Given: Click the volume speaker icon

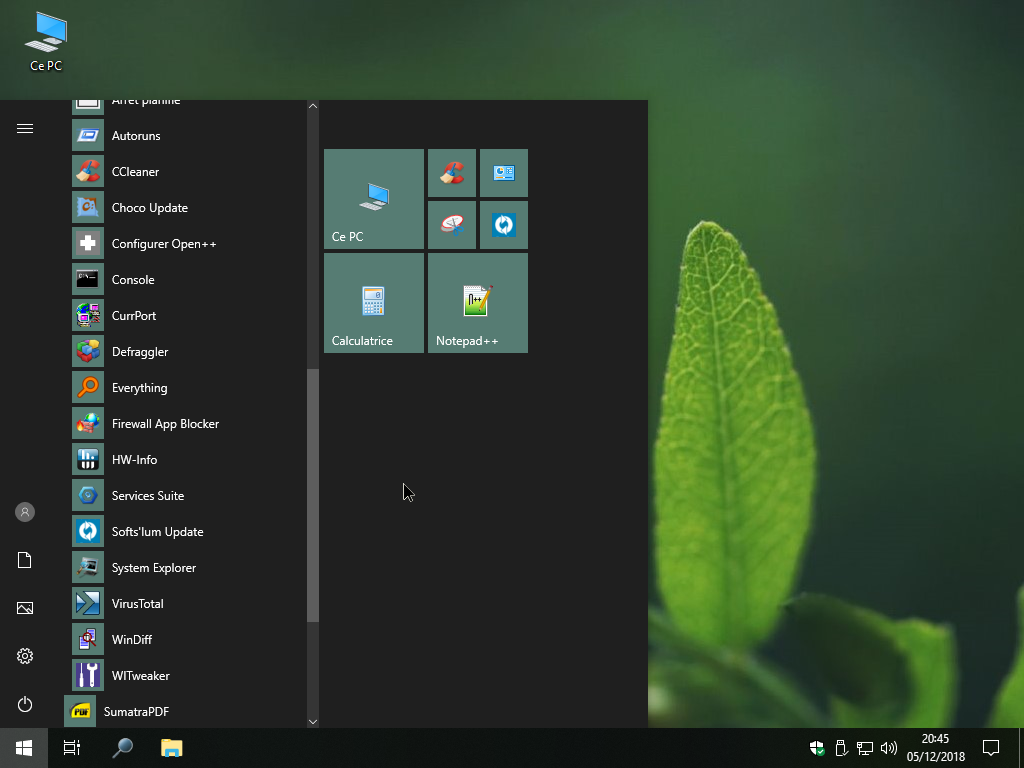Looking at the screenshot, I should 888,748.
